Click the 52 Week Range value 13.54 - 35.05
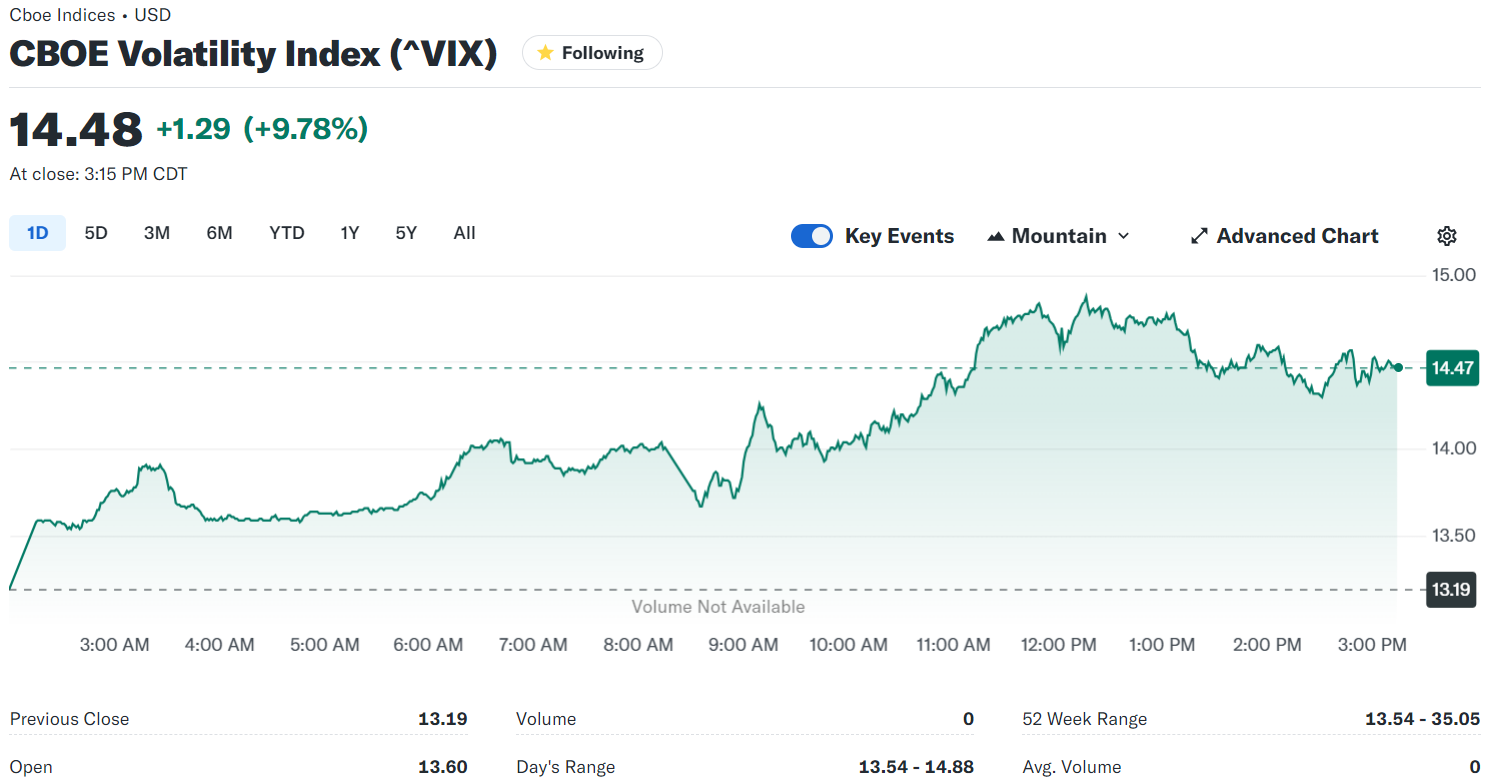The height and width of the screenshot is (783, 1487). point(1422,719)
